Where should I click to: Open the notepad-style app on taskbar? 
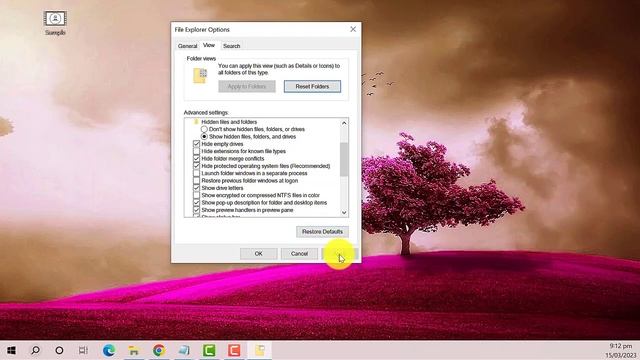[x=184, y=350]
